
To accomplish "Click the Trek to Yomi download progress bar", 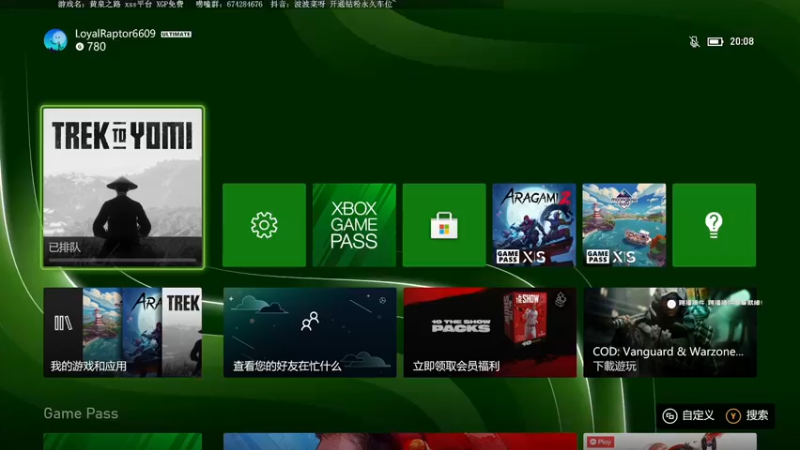I will click(122, 260).
